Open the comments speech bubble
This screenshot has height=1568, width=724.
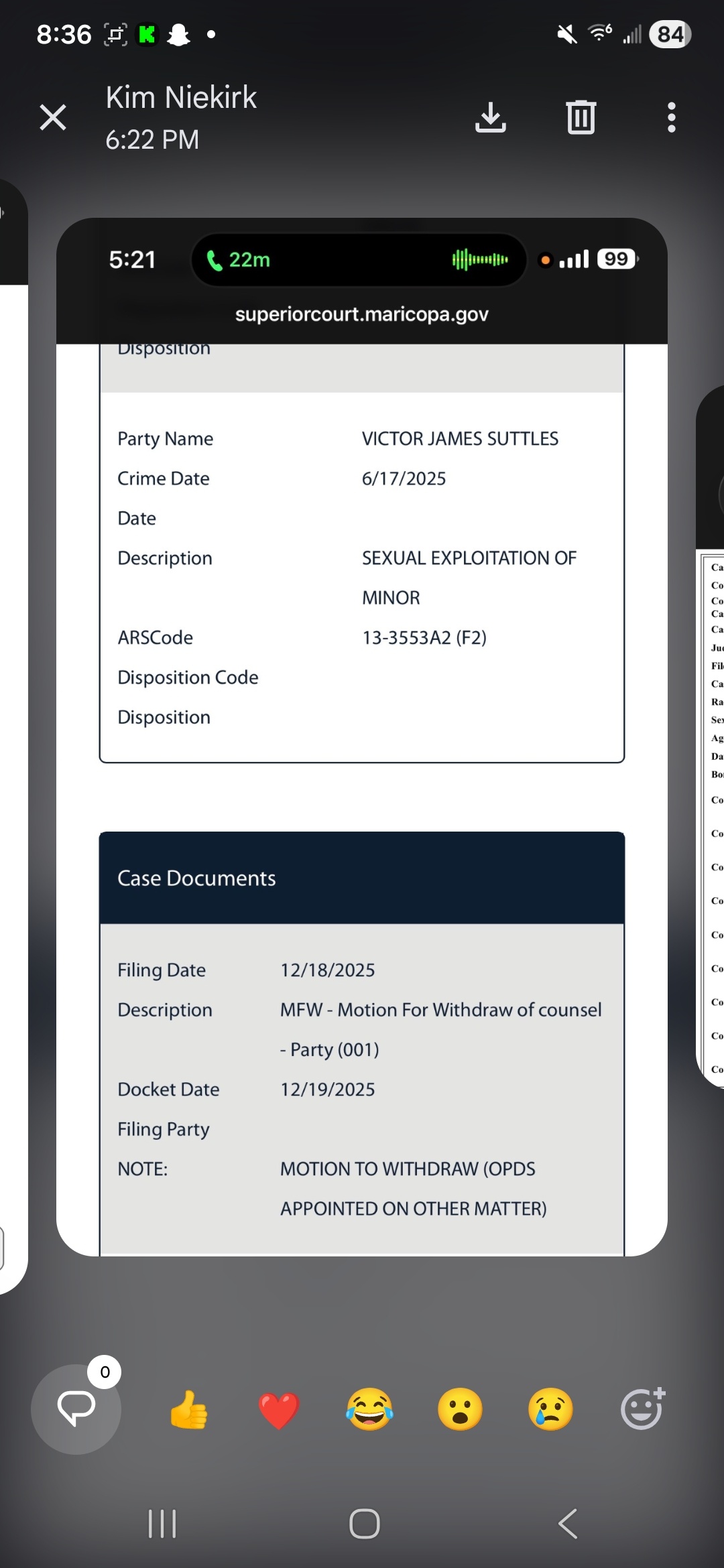pyautogui.click(x=76, y=1409)
